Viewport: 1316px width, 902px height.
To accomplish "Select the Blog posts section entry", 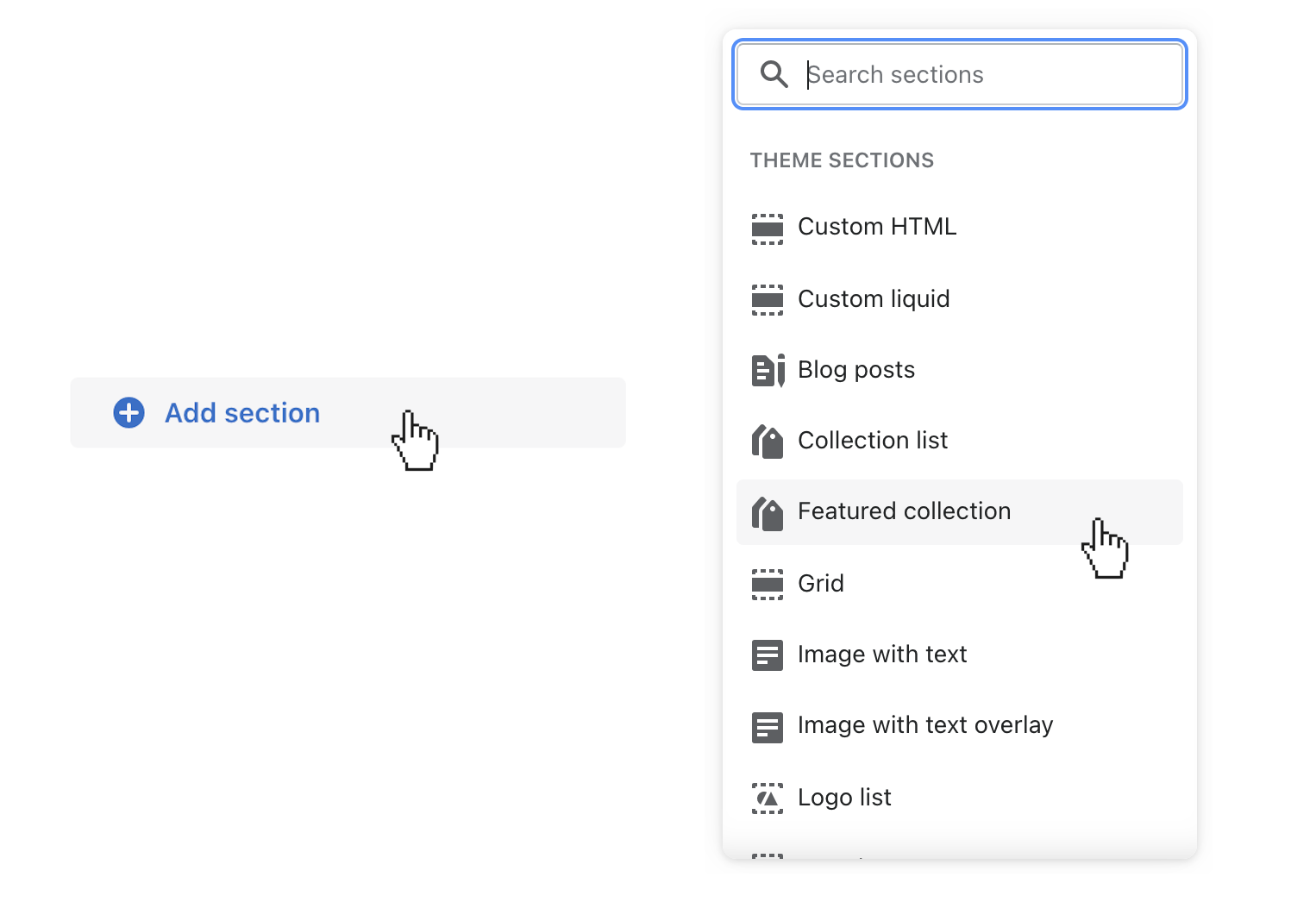I will (856, 370).
